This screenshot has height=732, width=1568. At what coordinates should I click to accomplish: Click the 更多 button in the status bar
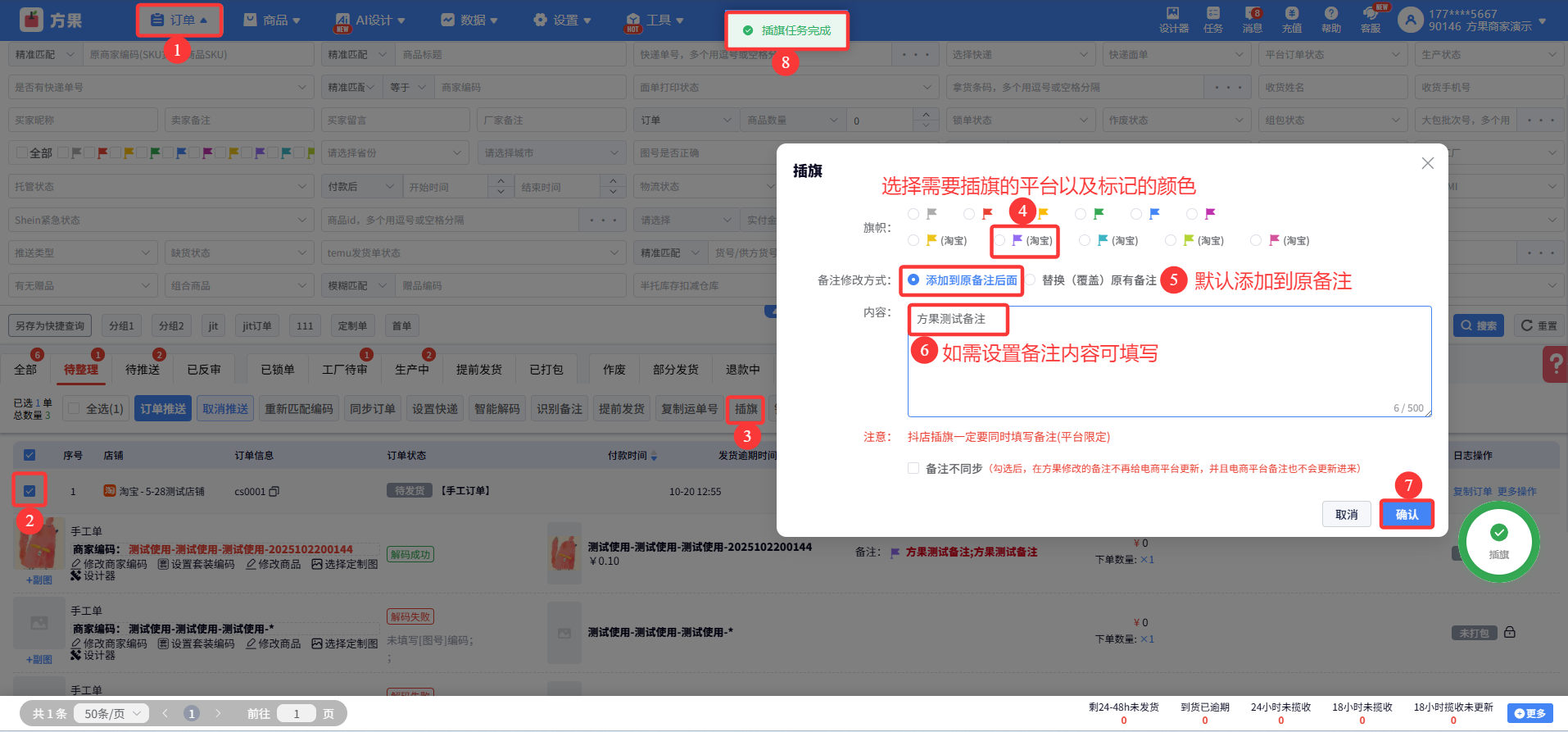1530,714
